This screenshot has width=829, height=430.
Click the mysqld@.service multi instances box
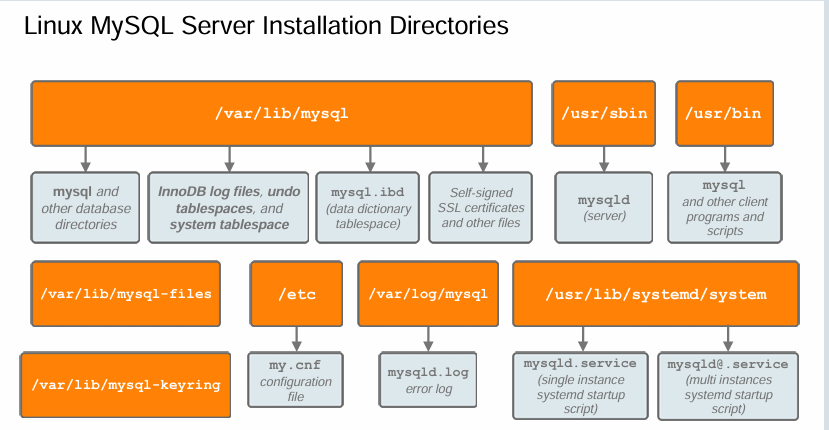(727, 385)
